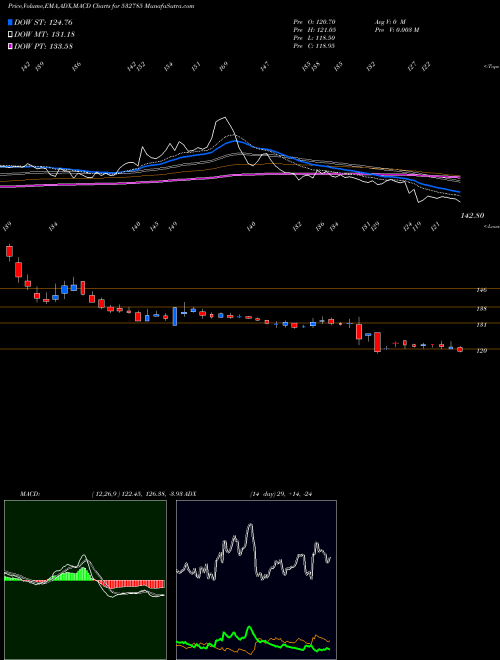
Task: Click the ADX '(14 day) 29, +14, -24' readout
Action: click(x=280, y=494)
